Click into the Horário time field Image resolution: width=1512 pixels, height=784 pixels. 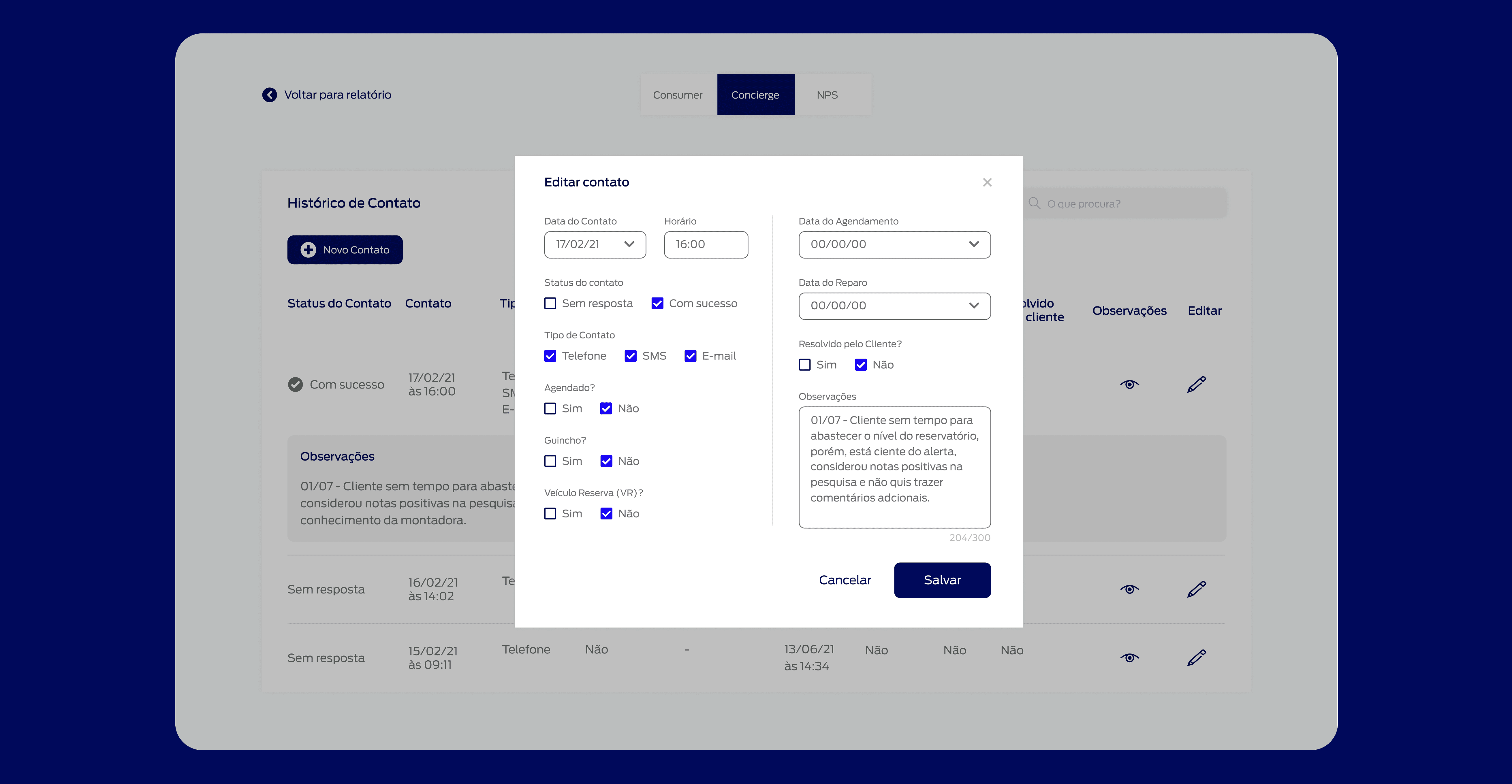[706, 245]
